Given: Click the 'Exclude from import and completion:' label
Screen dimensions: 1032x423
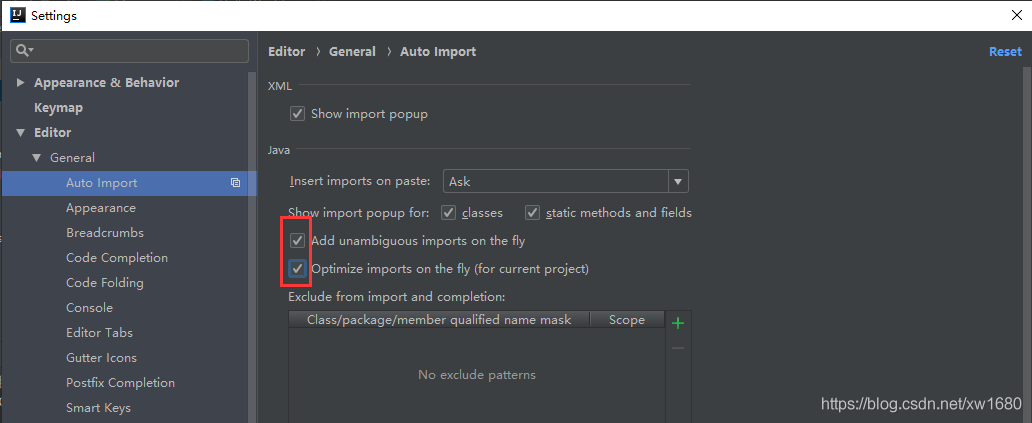Looking at the screenshot, I should point(397,297).
